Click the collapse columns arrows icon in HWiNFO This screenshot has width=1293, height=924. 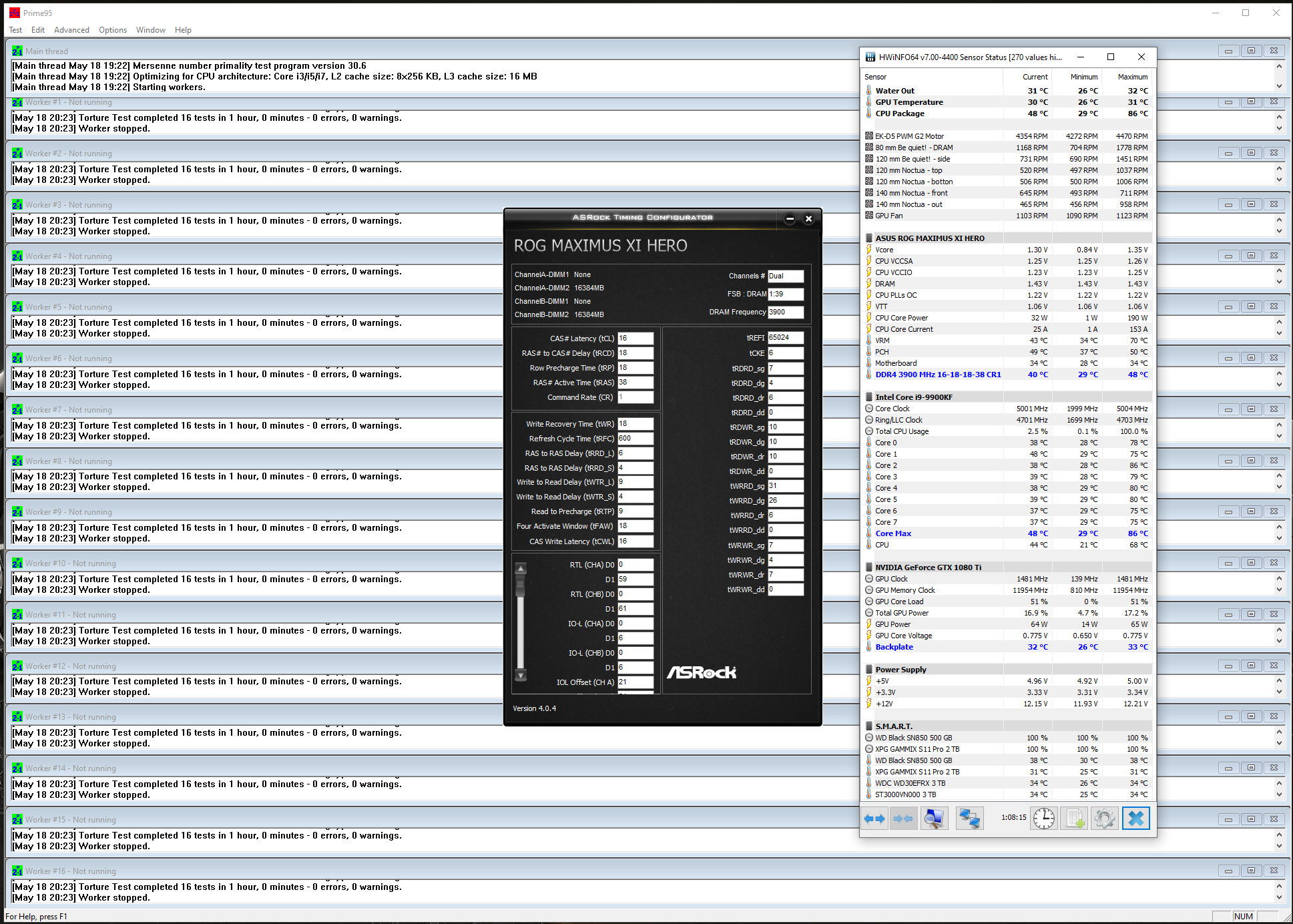(903, 819)
